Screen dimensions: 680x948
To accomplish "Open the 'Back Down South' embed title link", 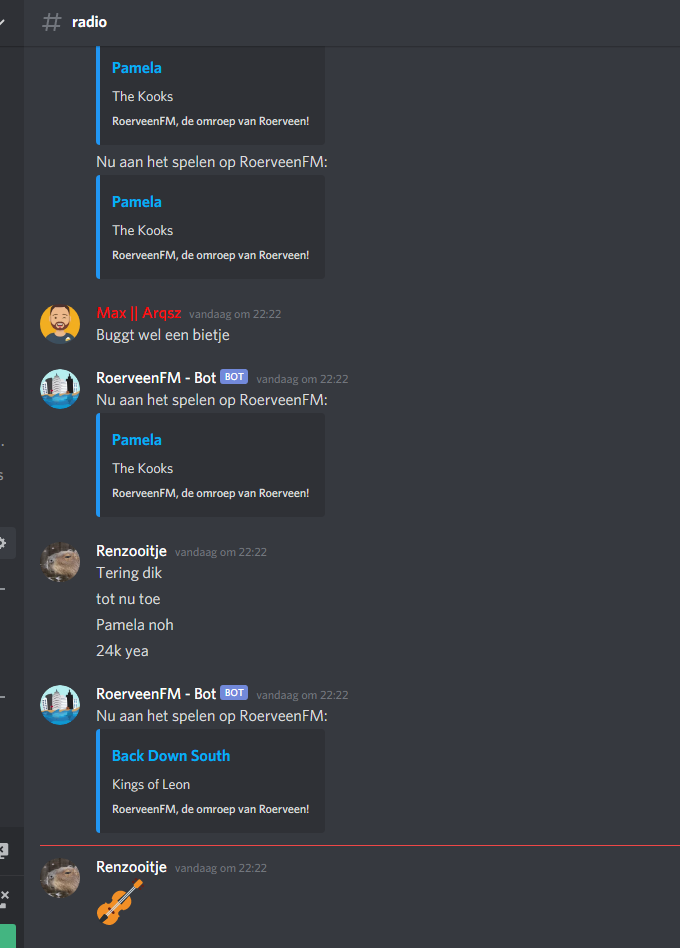I will (171, 756).
